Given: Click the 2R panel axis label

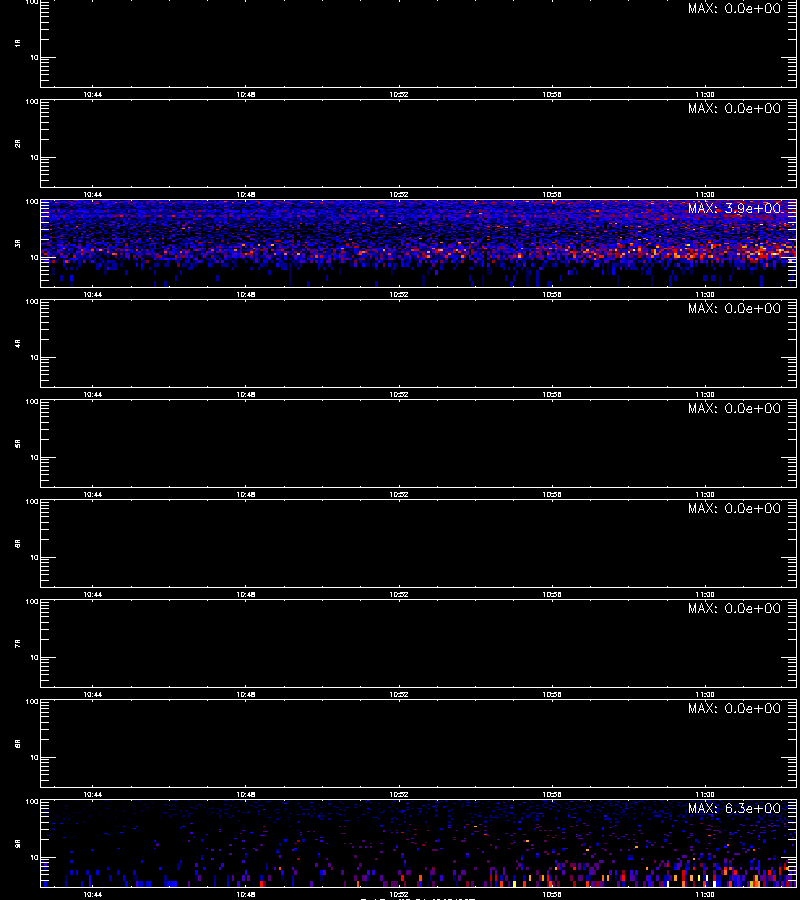Looking at the screenshot, I should click(18, 143).
